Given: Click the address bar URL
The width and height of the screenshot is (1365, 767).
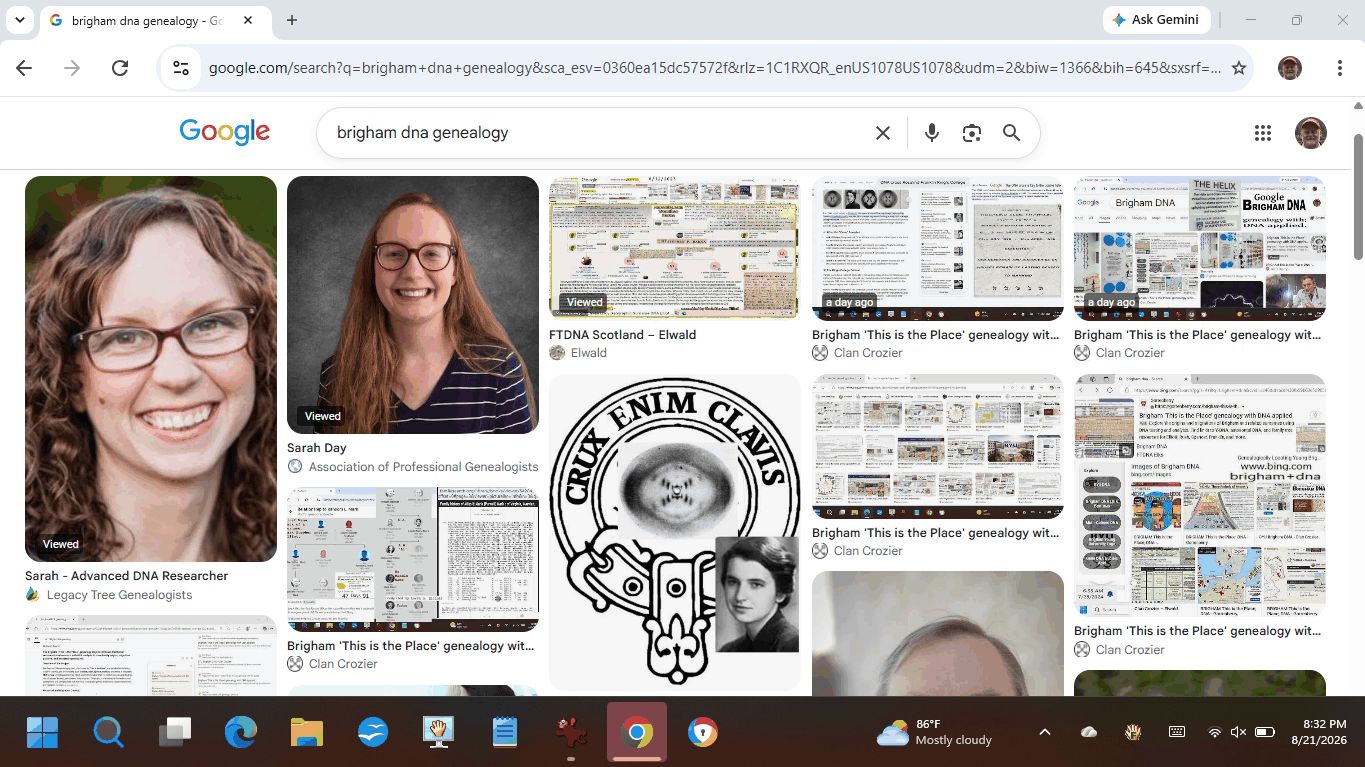Looking at the screenshot, I should pyautogui.click(x=714, y=68).
